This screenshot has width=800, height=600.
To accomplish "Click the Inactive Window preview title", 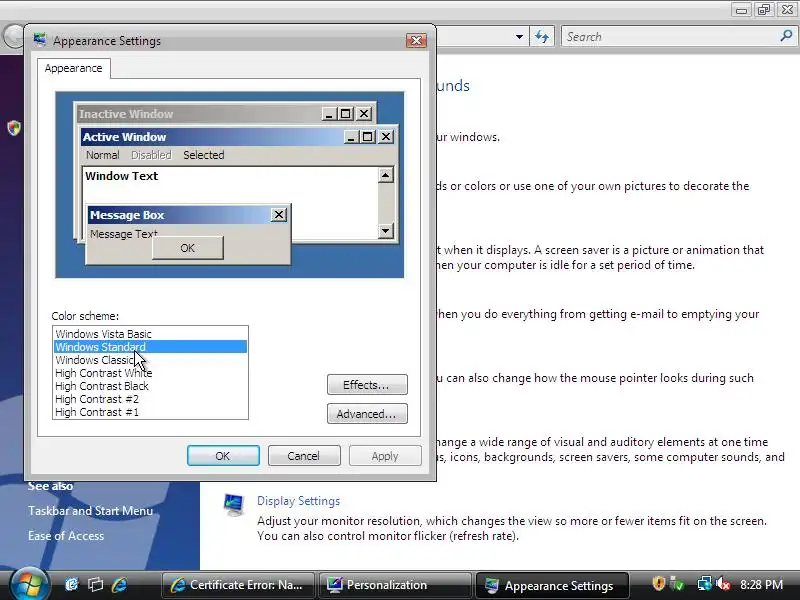I will pyautogui.click(x=126, y=114).
